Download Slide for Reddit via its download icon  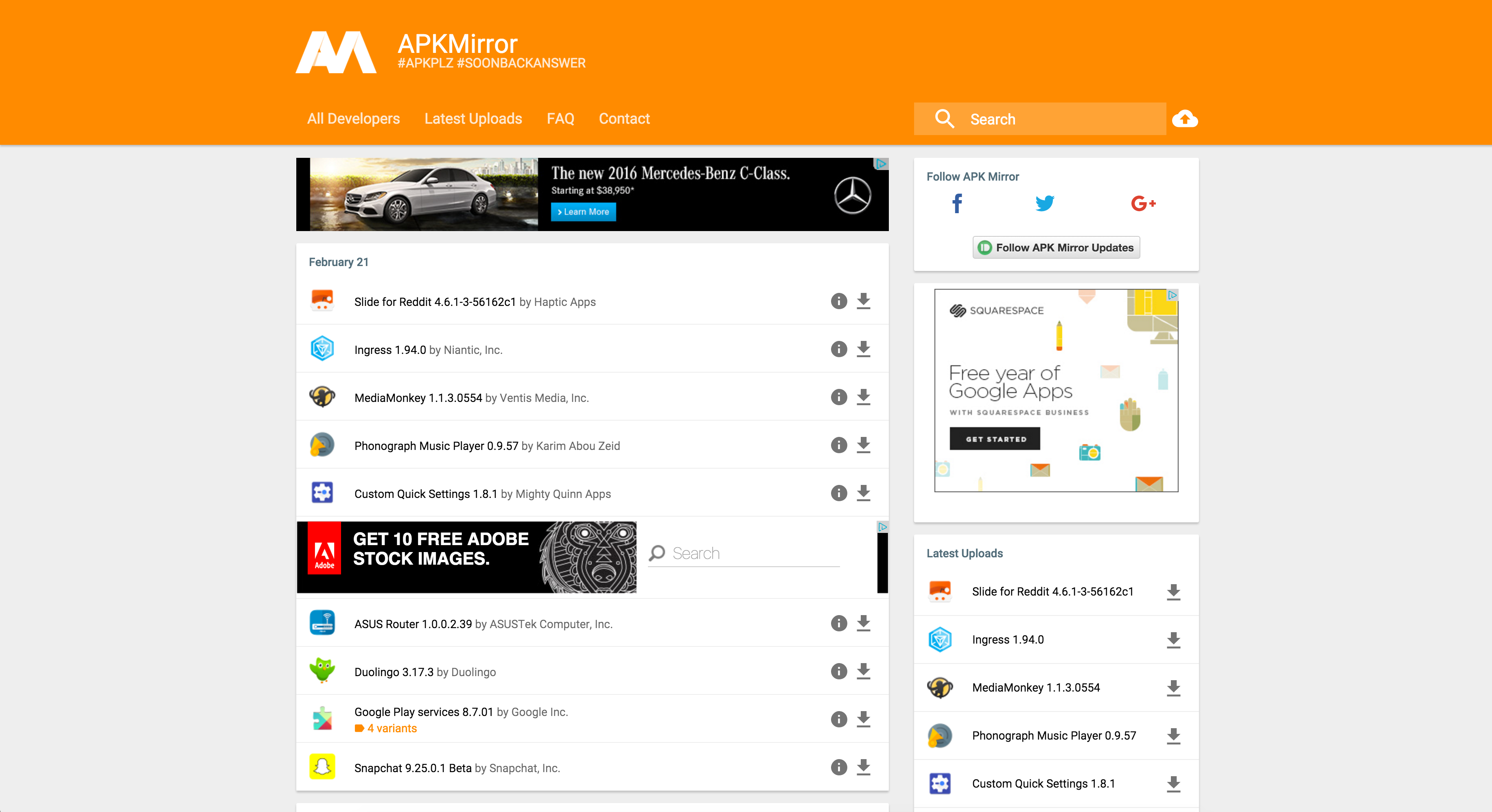(x=863, y=300)
